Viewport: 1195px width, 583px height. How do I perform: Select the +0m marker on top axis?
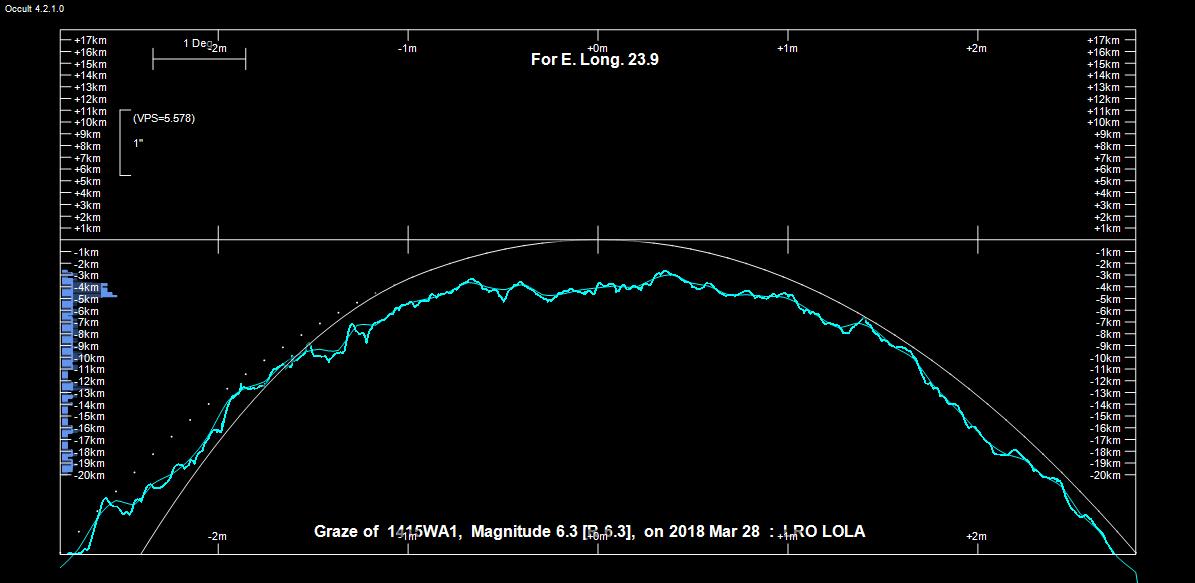(x=597, y=47)
